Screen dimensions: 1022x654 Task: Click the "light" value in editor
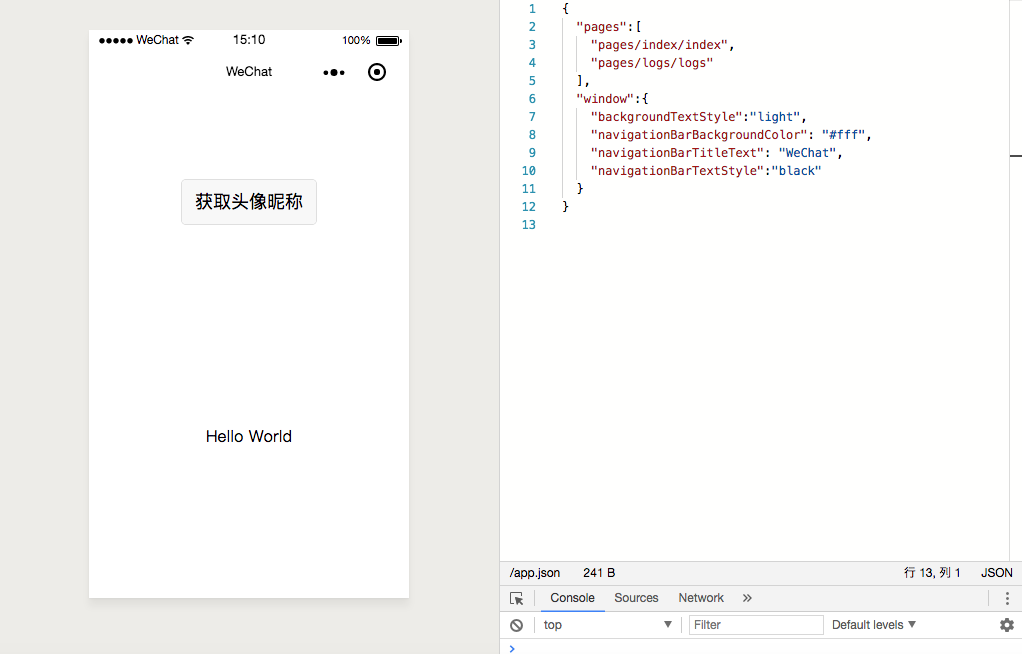(x=775, y=117)
